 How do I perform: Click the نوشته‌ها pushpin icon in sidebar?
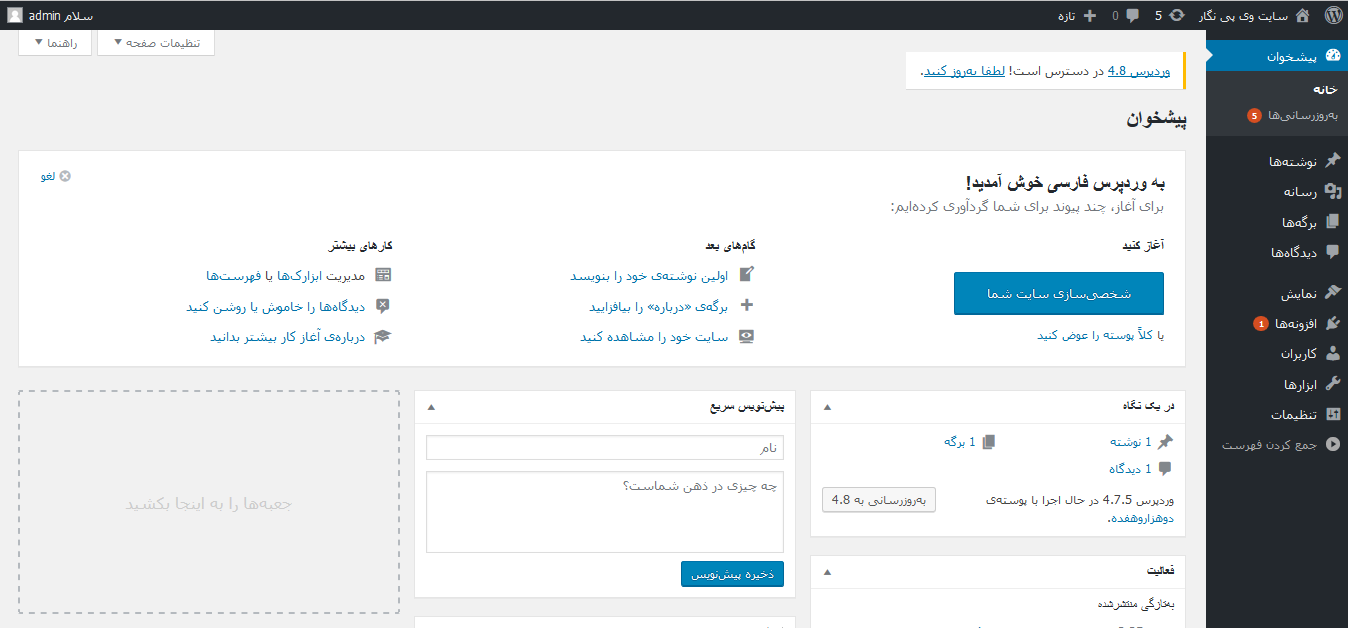click(1331, 161)
